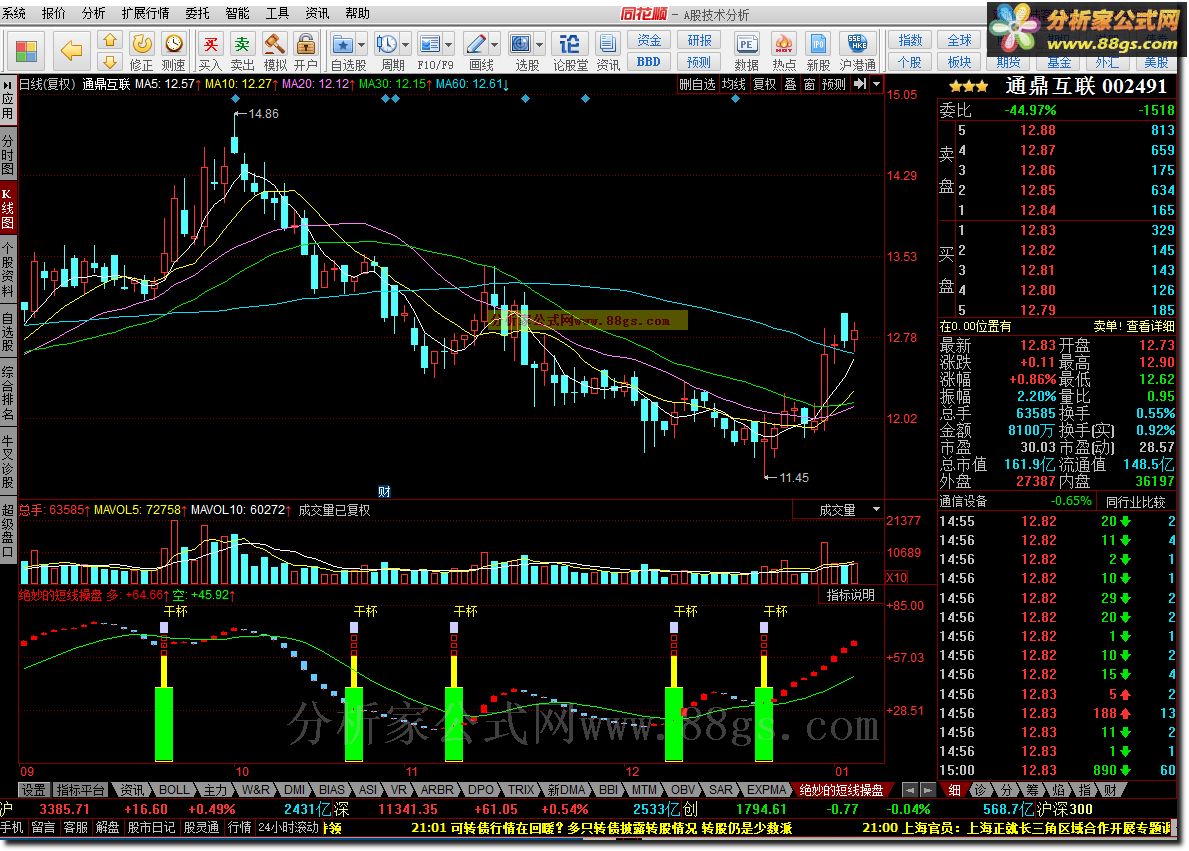This screenshot has height=851, width=1189.
Task: Open the 测速 speed test icon
Action: pos(174,52)
